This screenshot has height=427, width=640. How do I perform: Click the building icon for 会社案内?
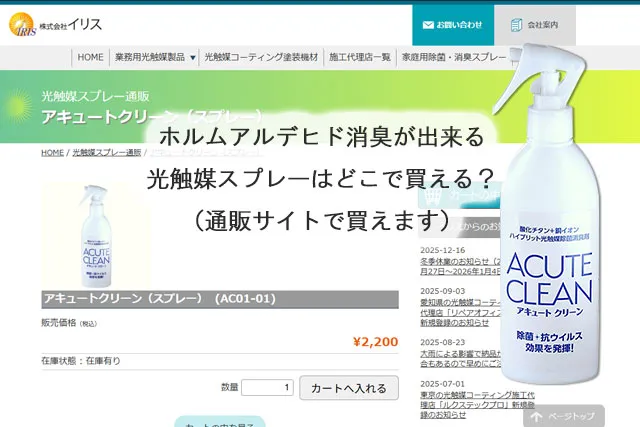[x=512, y=24]
